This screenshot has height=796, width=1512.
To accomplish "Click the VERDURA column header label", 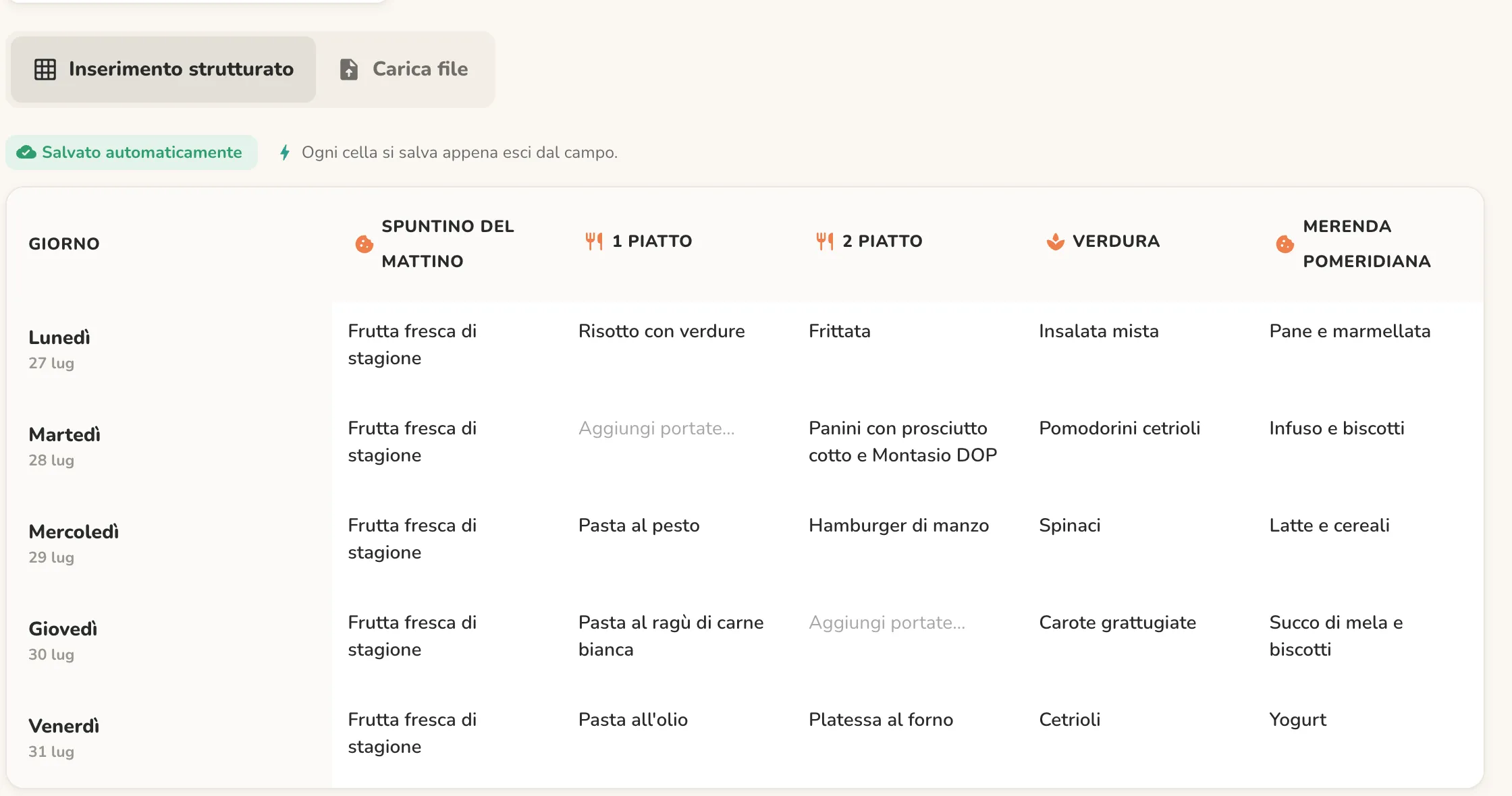I will coord(1116,241).
